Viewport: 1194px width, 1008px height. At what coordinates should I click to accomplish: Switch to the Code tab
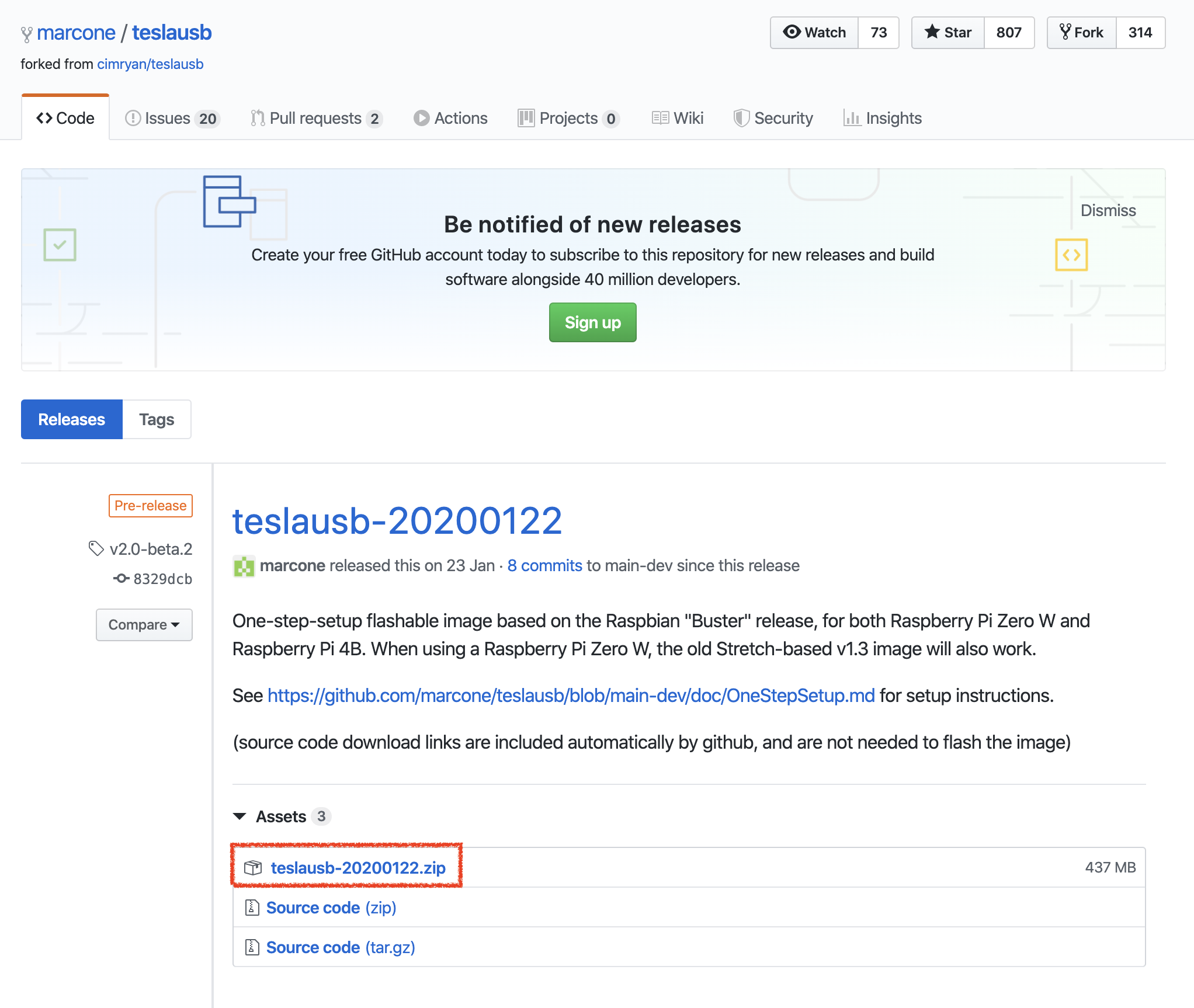[x=65, y=118]
